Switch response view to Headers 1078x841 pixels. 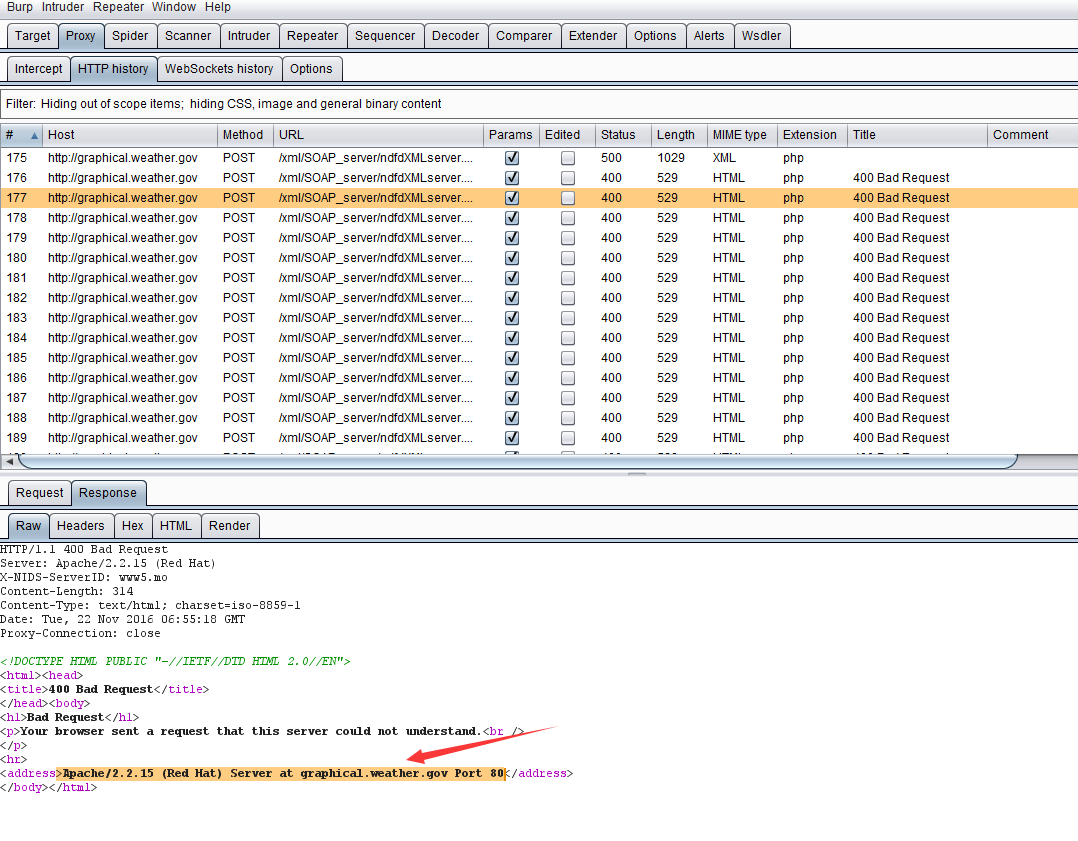[80, 526]
